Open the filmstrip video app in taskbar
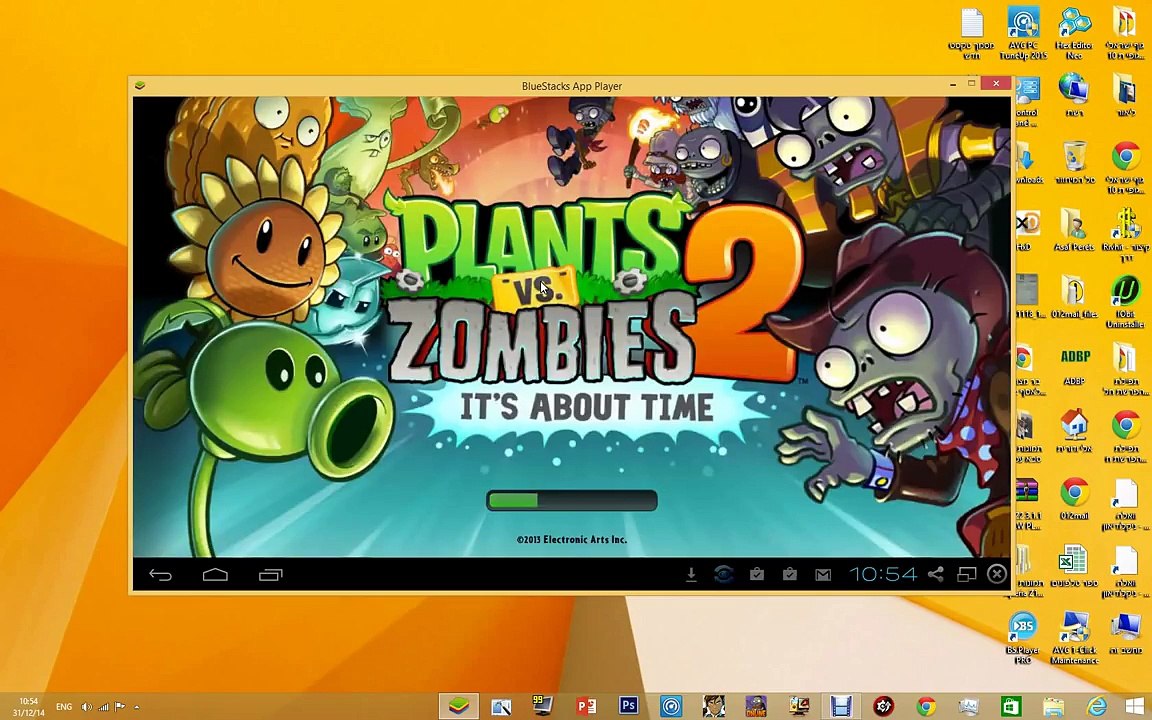 [x=841, y=707]
